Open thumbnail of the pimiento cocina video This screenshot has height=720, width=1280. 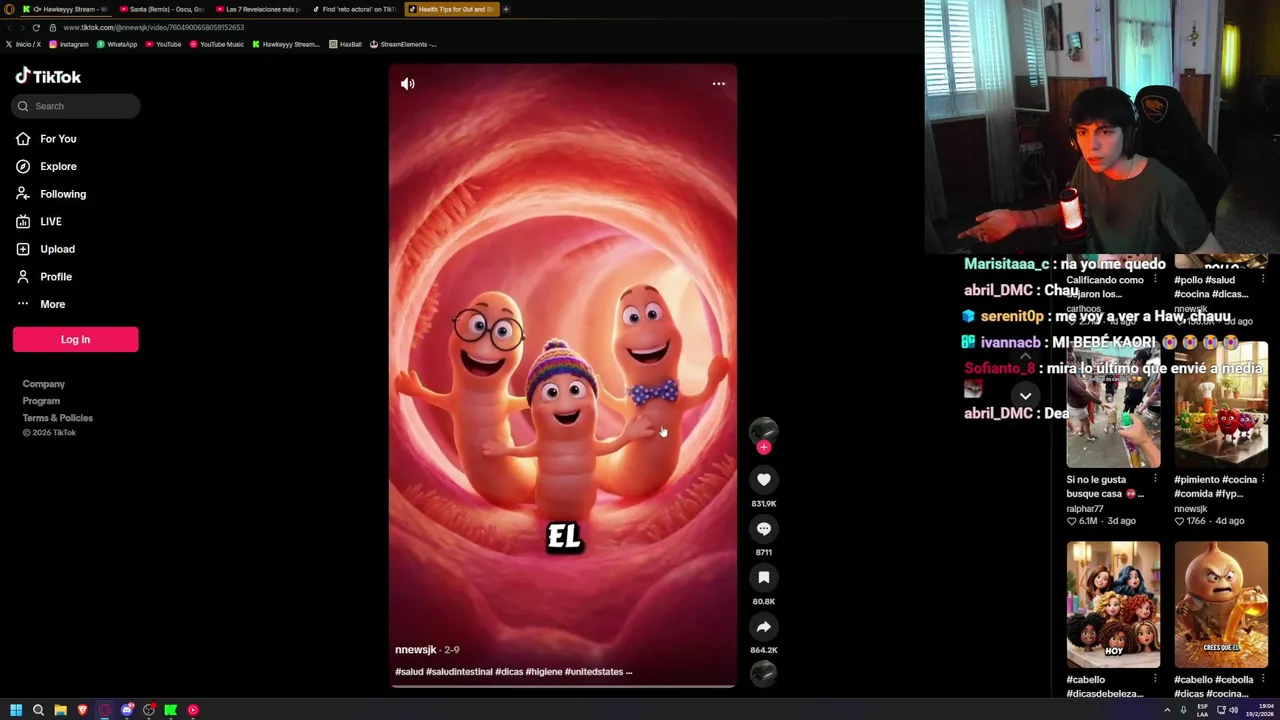pos(1221,405)
